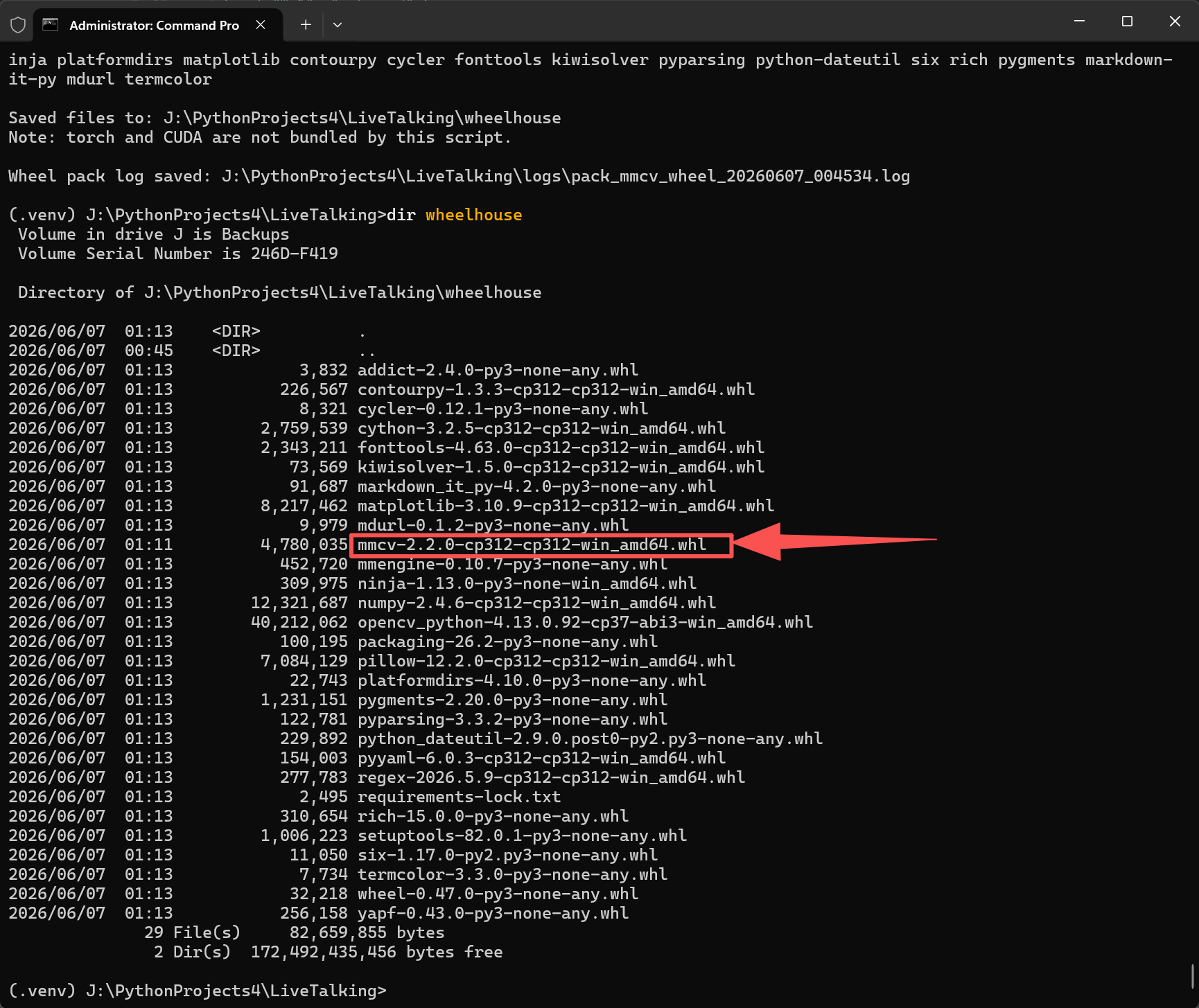This screenshot has height=1008, width=1199.
Task: Click the python_dateutil-2.9.0.post0 wheel file name
Action: tap(590, 739)
